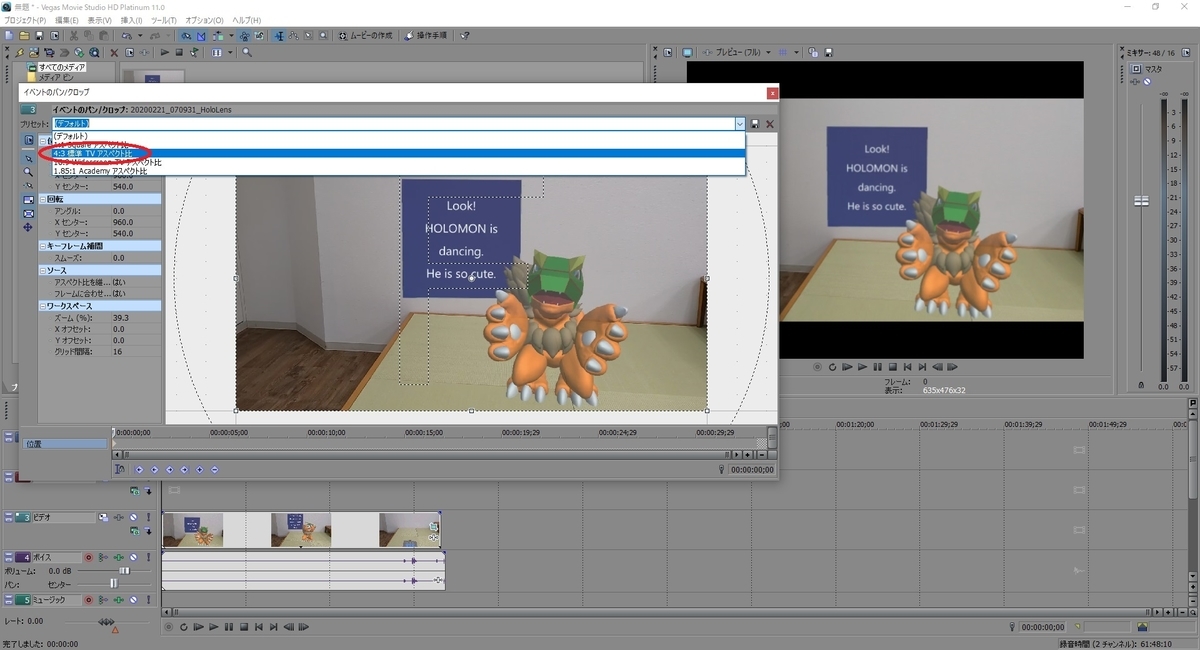This screenshot has height=650, width=1200.
Task: Collapse the ワークスペース property group
Action: [x=43, y=305]
